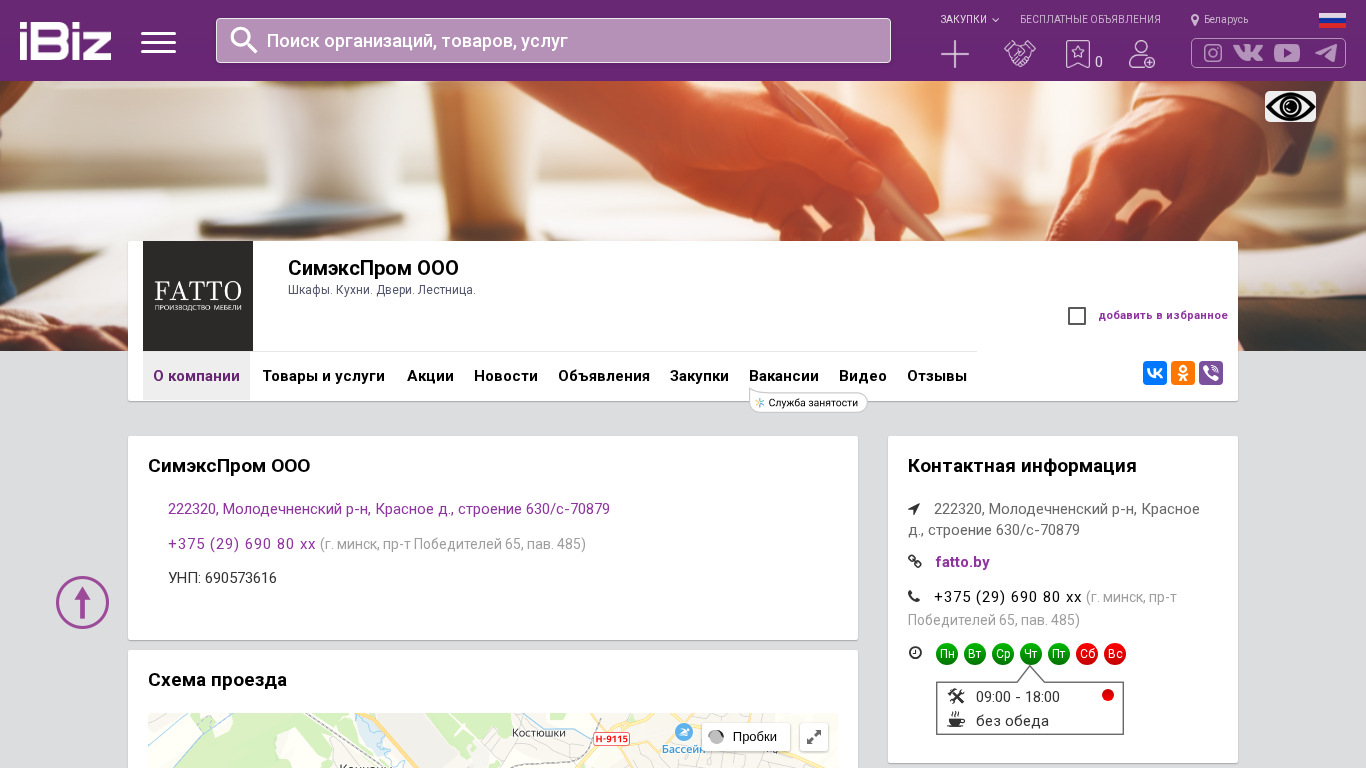Toggle accessibility eye icon
Image resolution: width=1366 pixels, height=768 pixels.
click(1290, 106)
